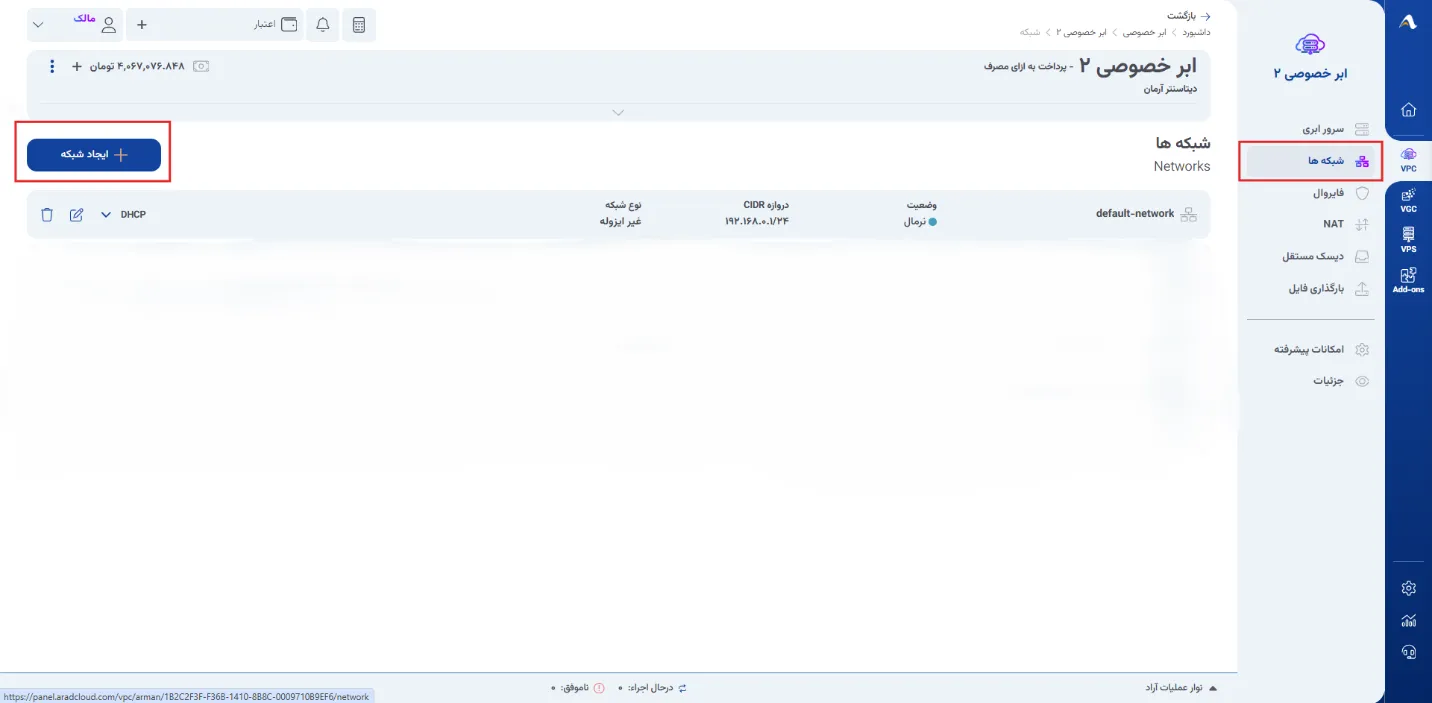The height and width of the screenshot is (703, 1432).
Task: Expand the نوار عملیات آزاد bar
Action: pos(1181,688)
